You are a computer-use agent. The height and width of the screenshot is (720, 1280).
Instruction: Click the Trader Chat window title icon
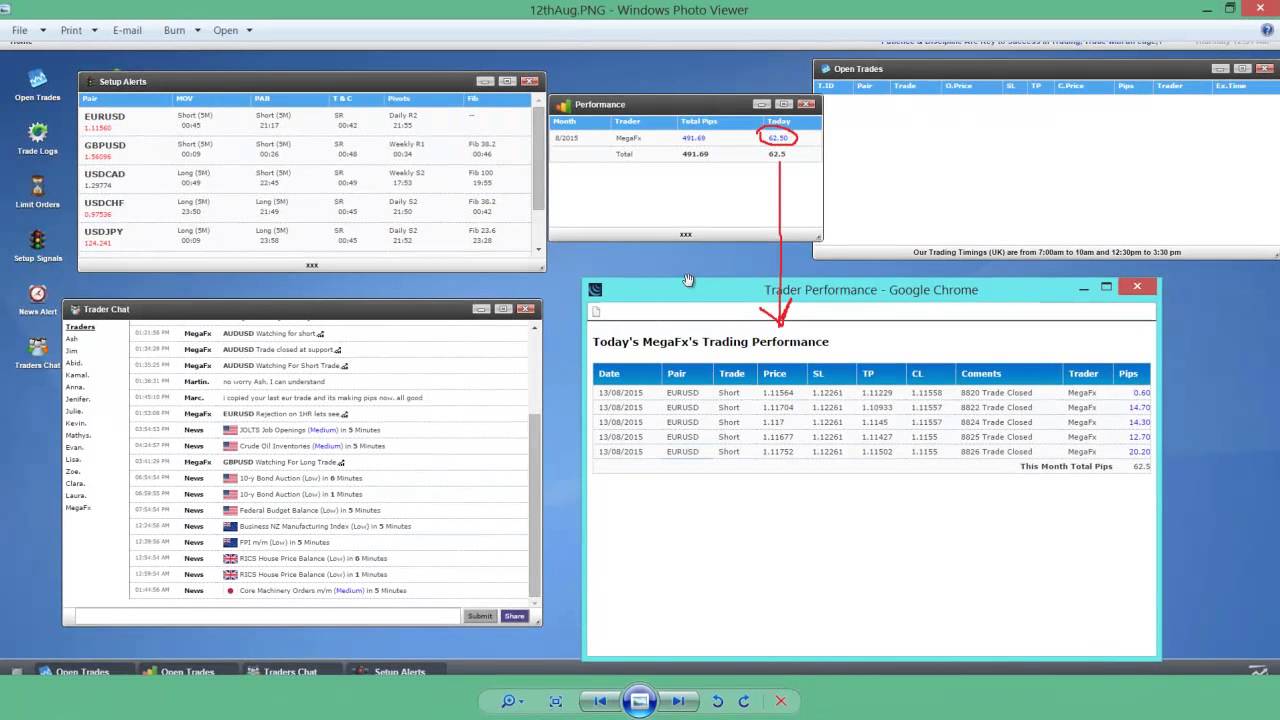pos(75,309)
